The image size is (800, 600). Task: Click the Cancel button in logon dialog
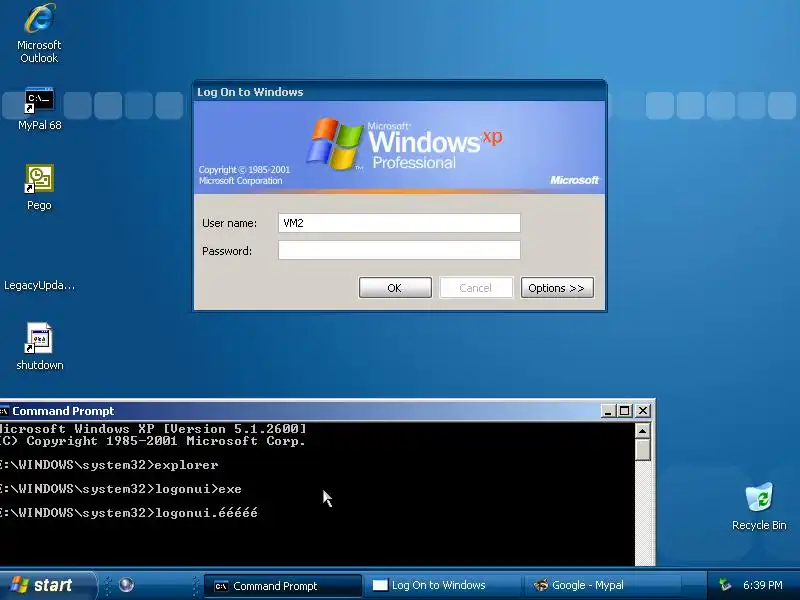[476, 288]
